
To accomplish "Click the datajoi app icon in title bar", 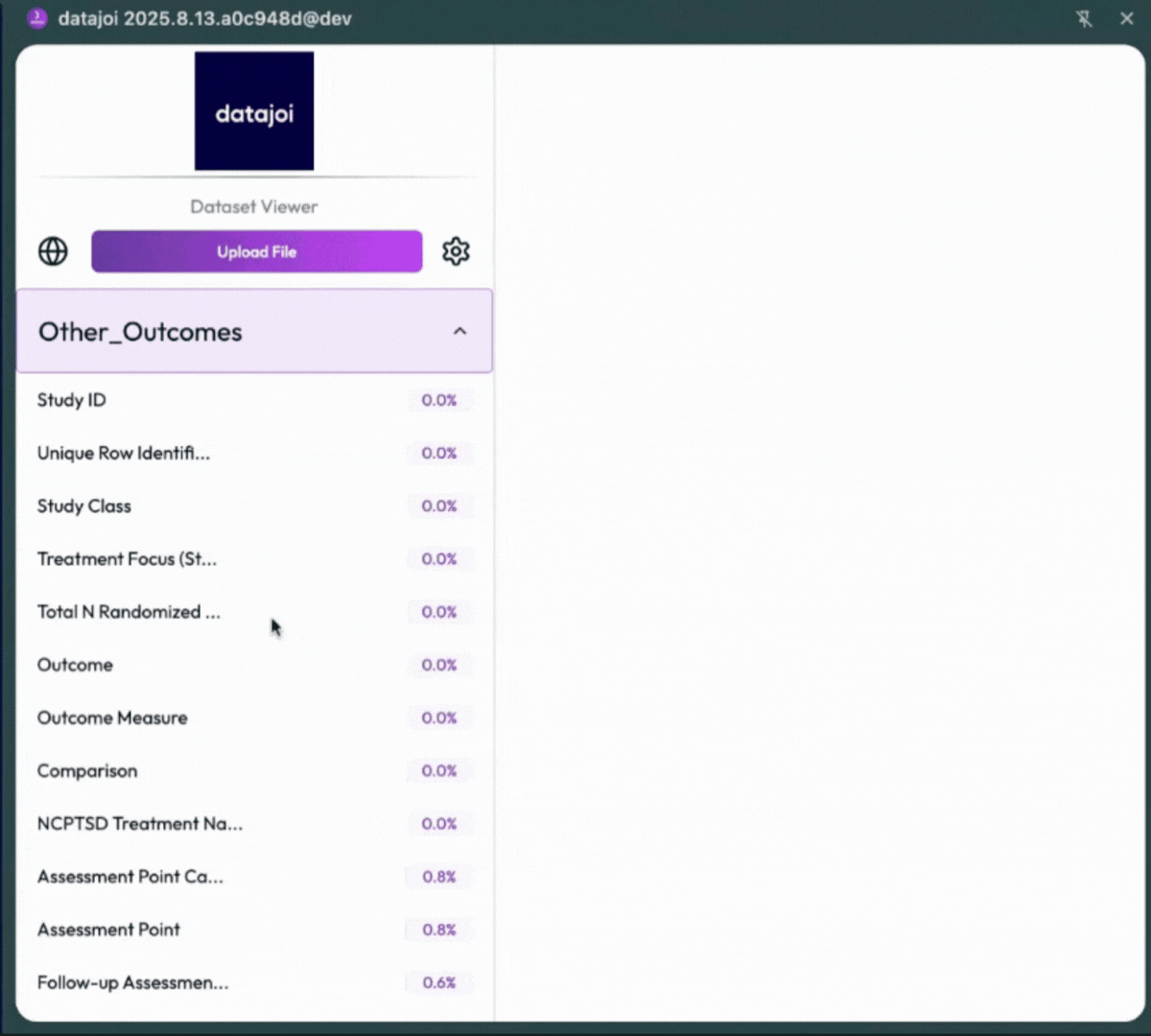I will pos(37,18).
